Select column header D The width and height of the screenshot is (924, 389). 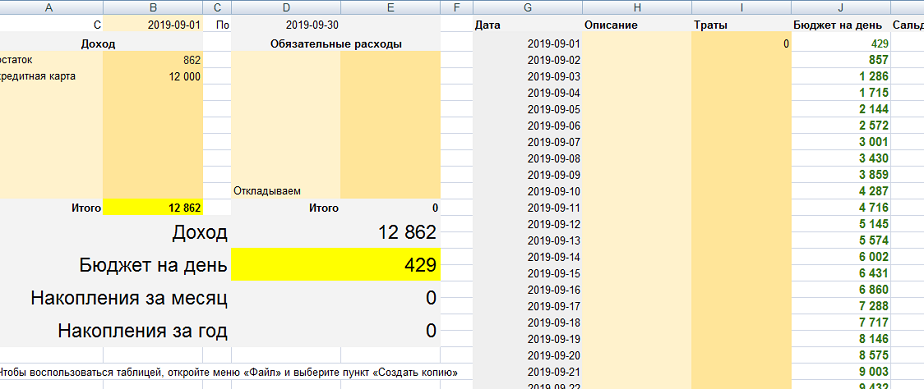(286, 8)
